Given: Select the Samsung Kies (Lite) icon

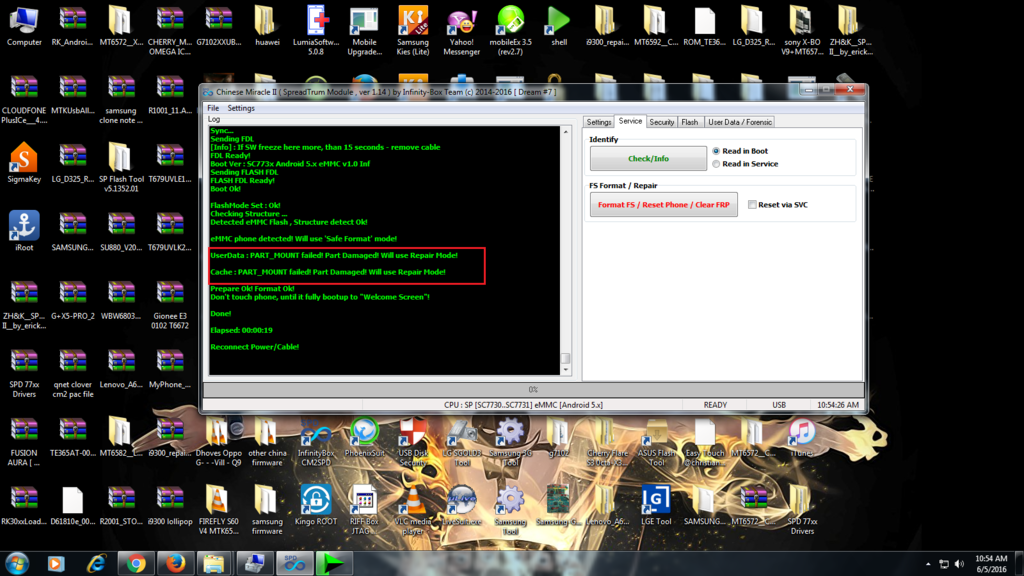Looking at the screenshot, I should tap(413, 30).
